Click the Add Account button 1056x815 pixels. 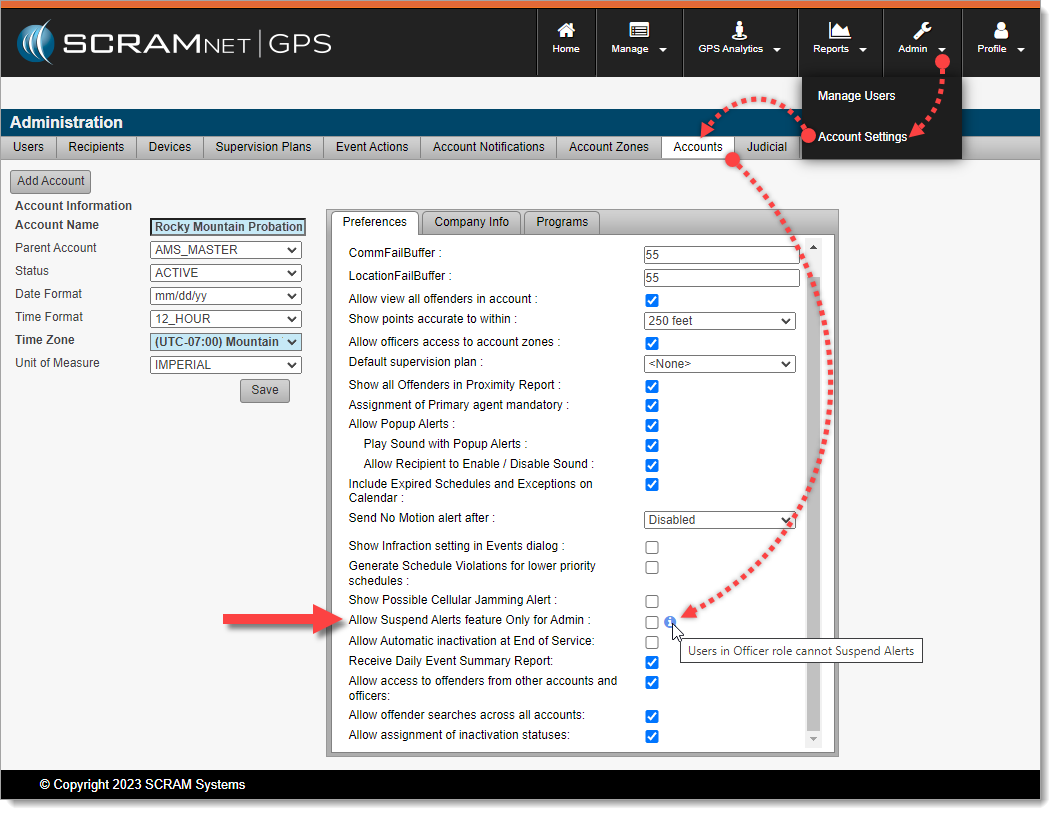tap(51, 182)
